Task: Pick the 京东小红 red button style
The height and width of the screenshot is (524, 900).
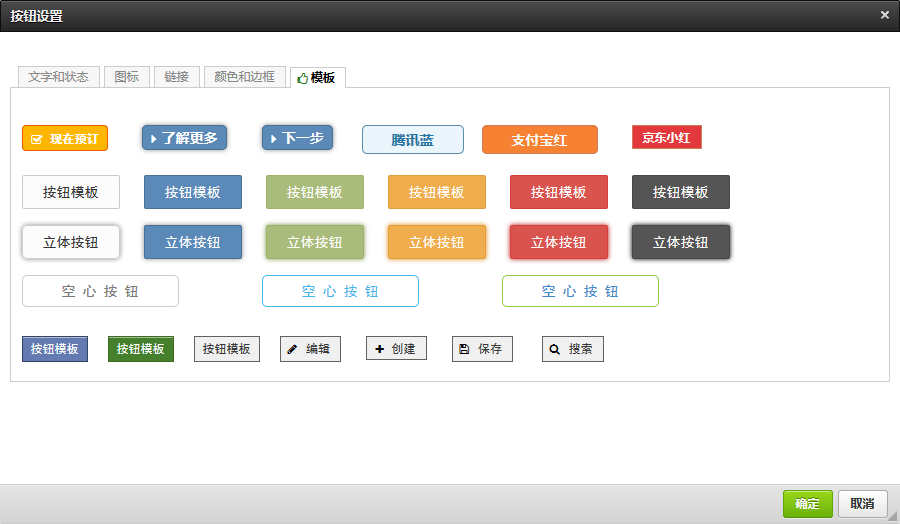Action: point(667,138)
